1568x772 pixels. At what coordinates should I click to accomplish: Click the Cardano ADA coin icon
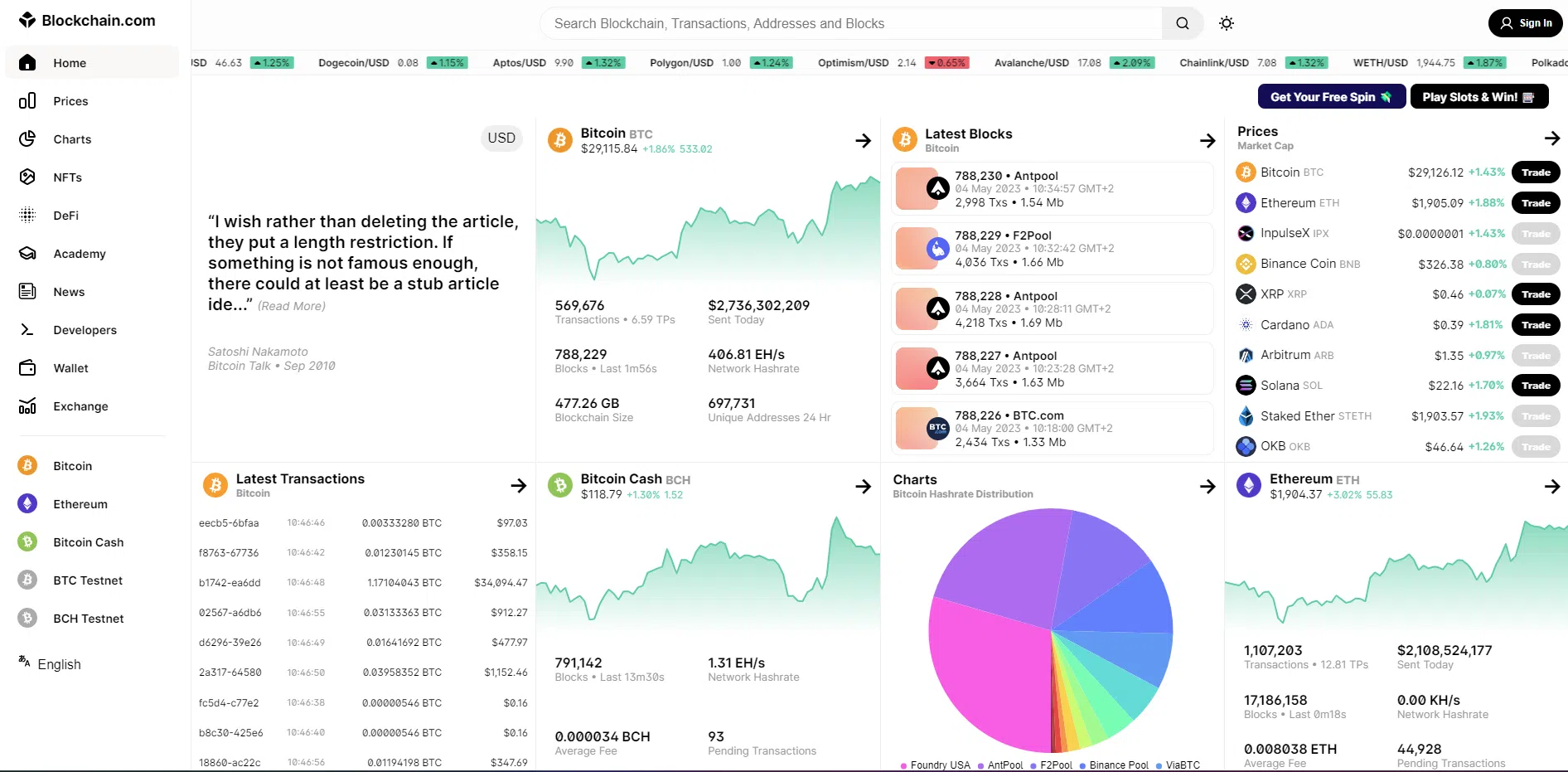1246,325
